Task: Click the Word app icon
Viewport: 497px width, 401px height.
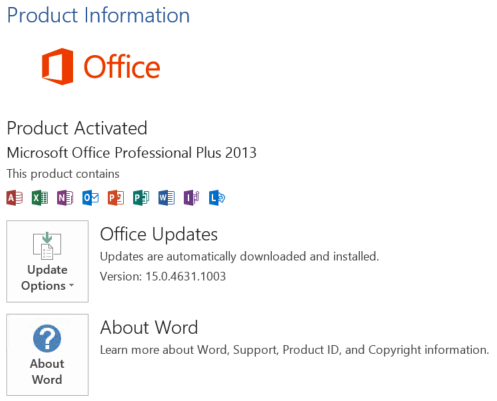Action: 166,198
